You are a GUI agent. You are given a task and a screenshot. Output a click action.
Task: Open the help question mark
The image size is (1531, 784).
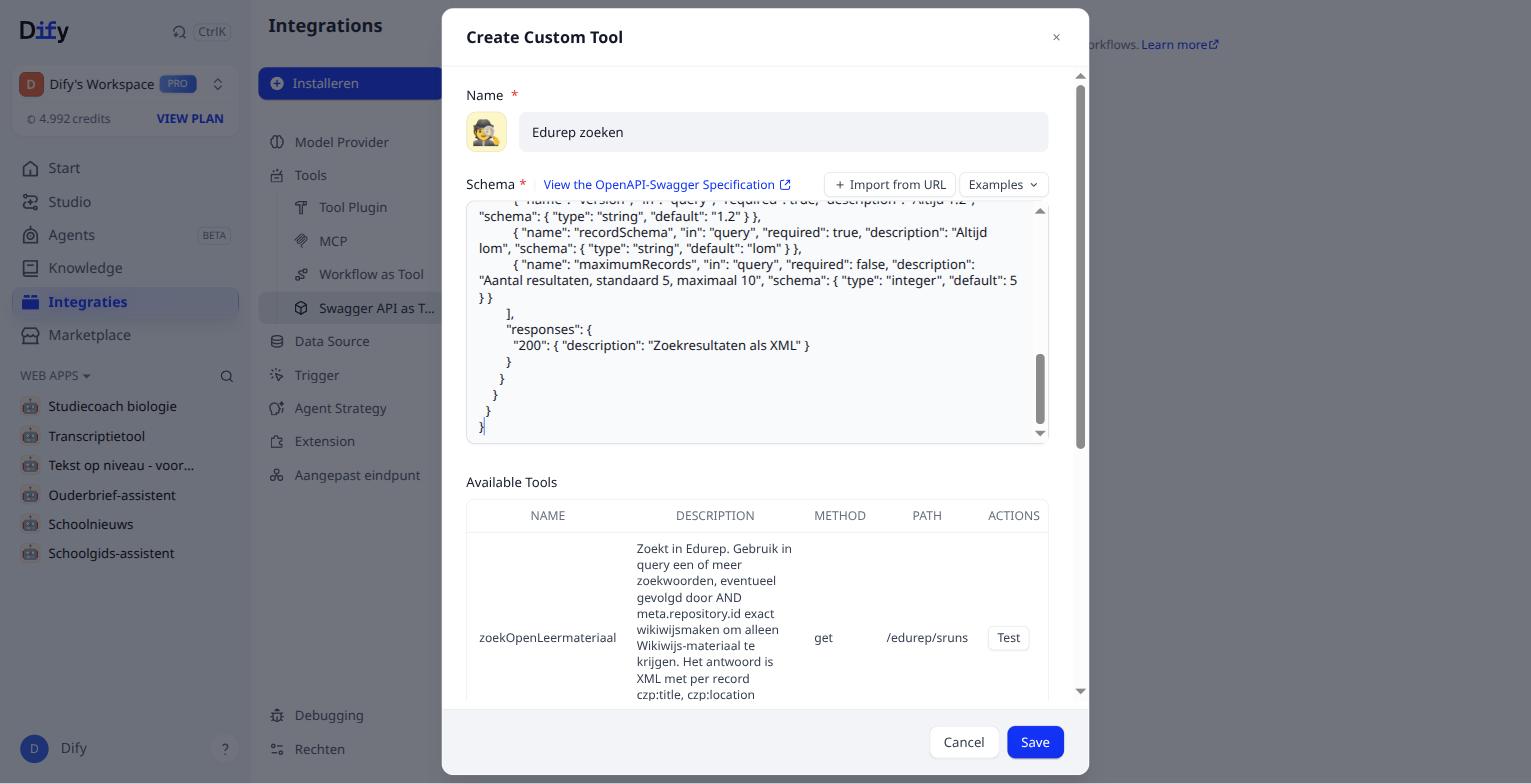click(225, 749)
